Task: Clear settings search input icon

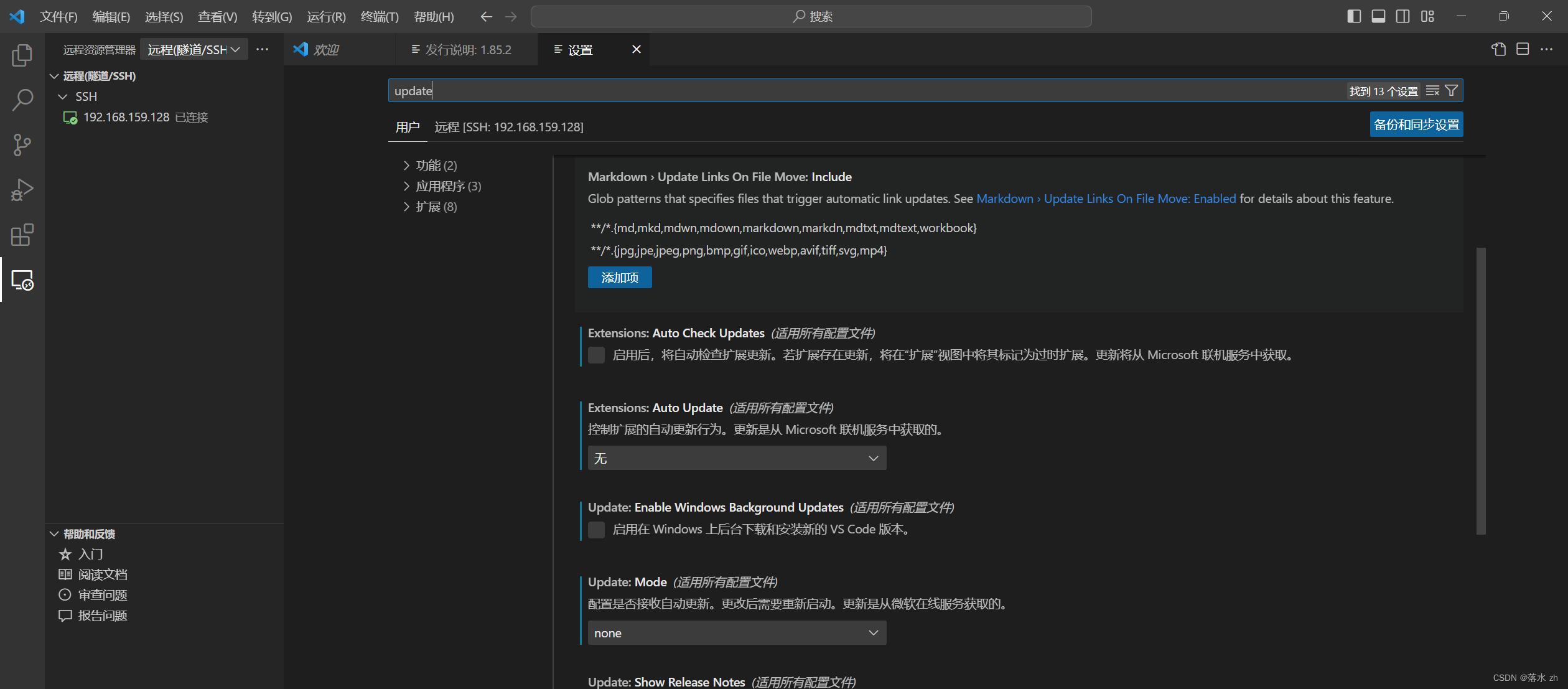Action: tap(1432, 91)
